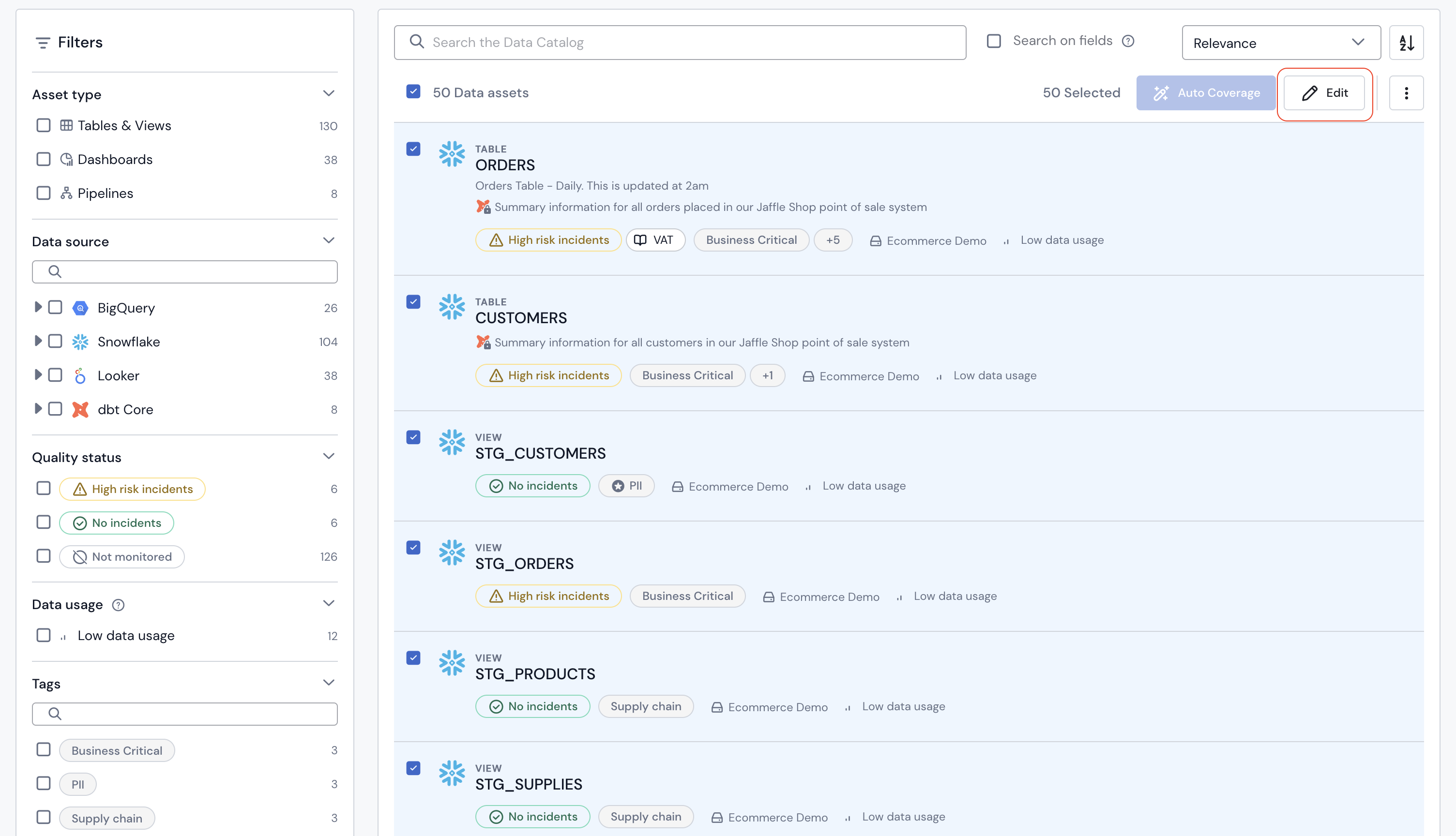Click the Data usage info icon
Image resolution: width=1456 pixels, height=836 pixels.
pyautogui.click(x=118, y=605)
